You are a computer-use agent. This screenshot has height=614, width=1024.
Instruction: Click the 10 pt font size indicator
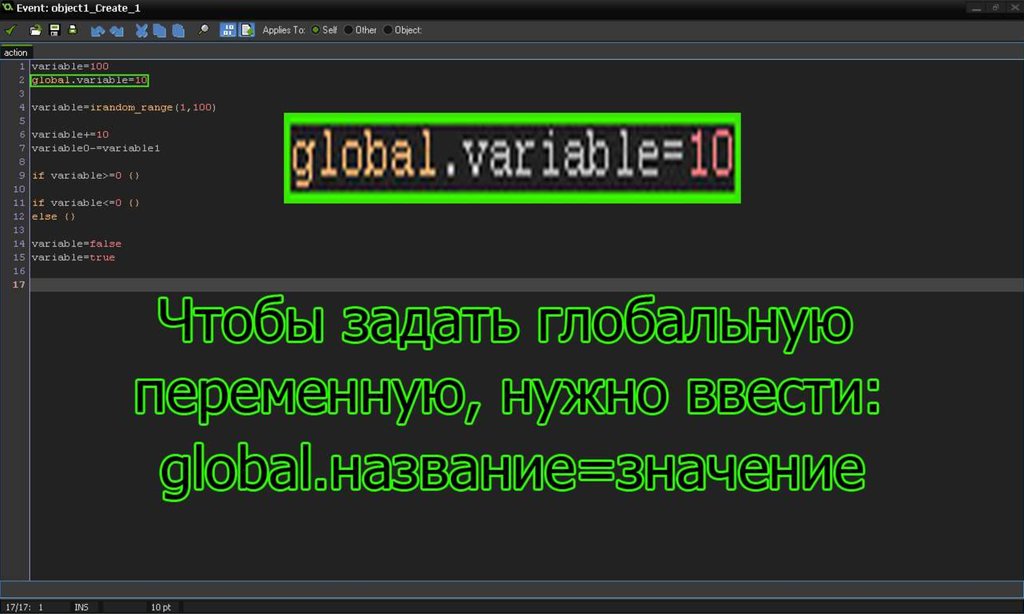tap(160, 607)
